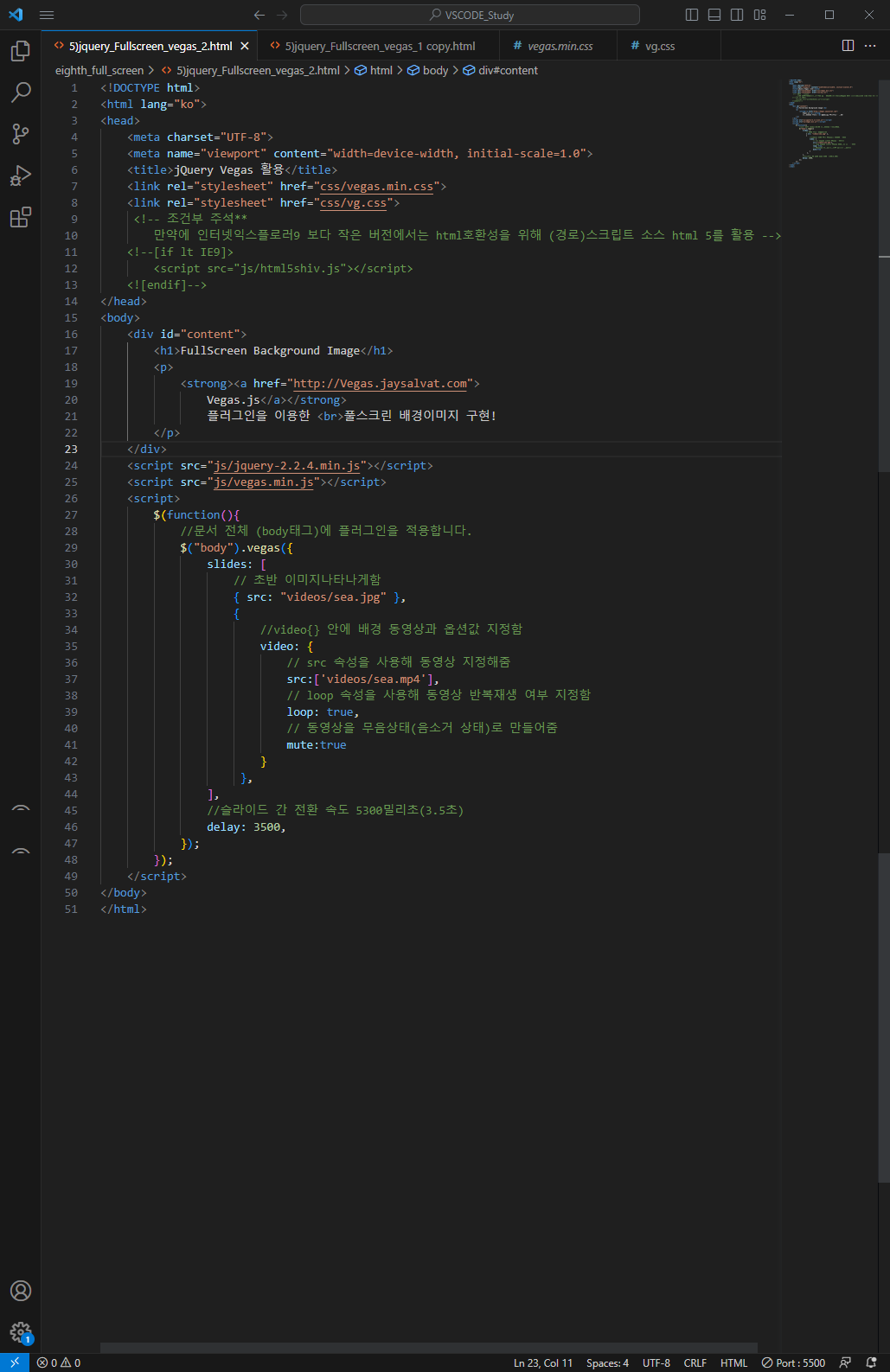Open the Accounts menu icon

click(21, 1291)
